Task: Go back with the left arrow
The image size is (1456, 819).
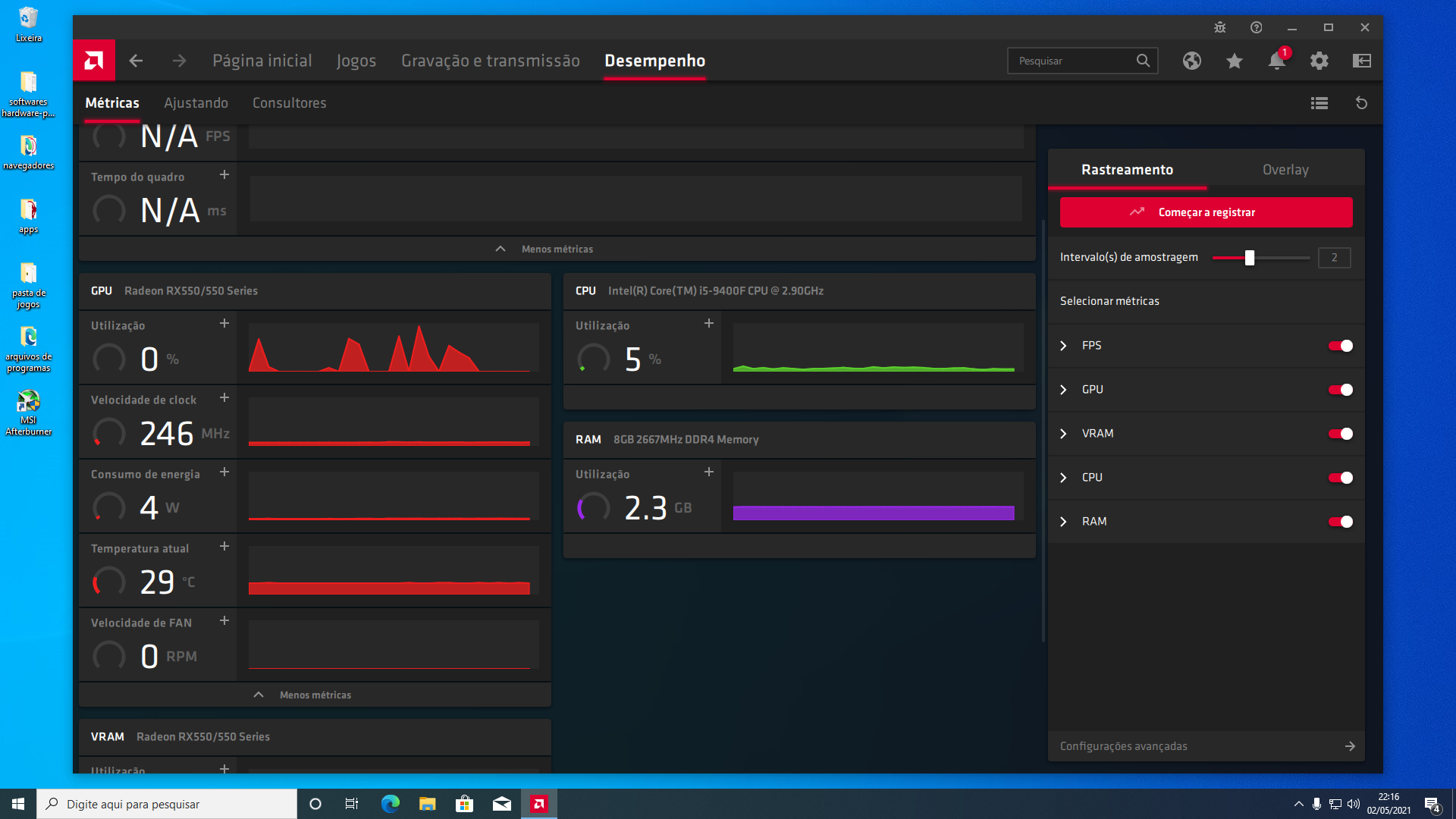Action: click(x=136, y=61)
